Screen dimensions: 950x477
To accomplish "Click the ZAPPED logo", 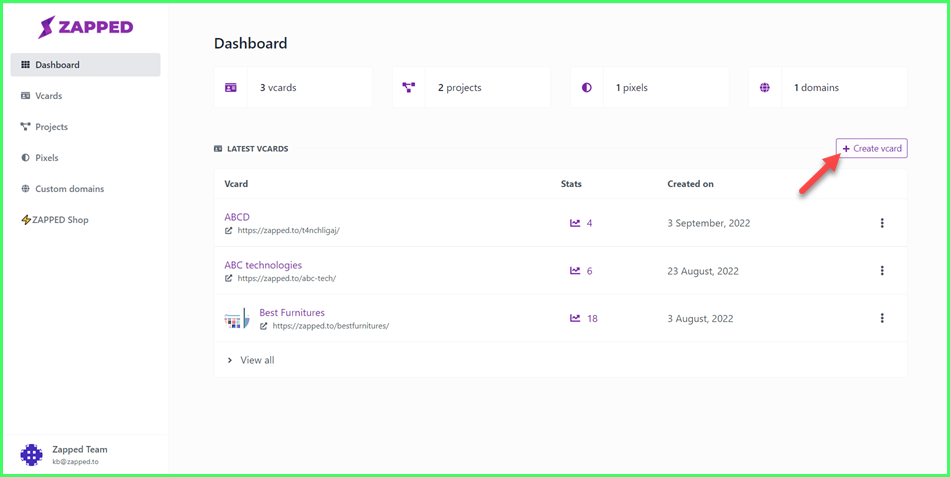I will 85,27.
